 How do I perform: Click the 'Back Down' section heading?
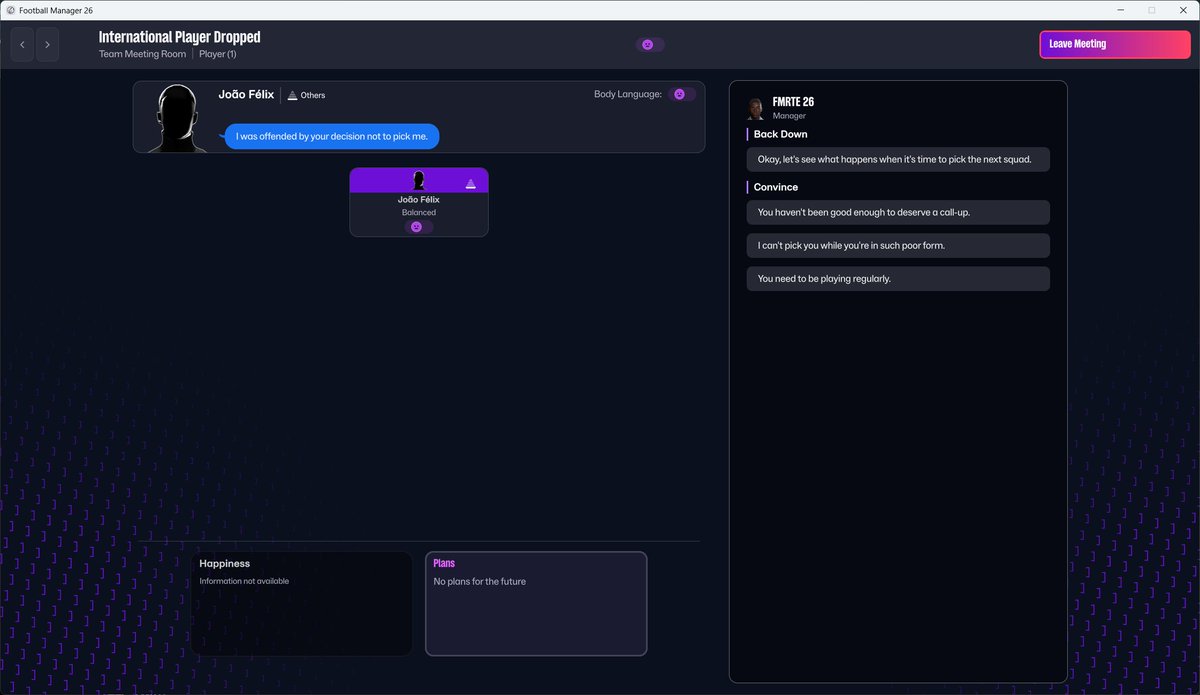781,134
